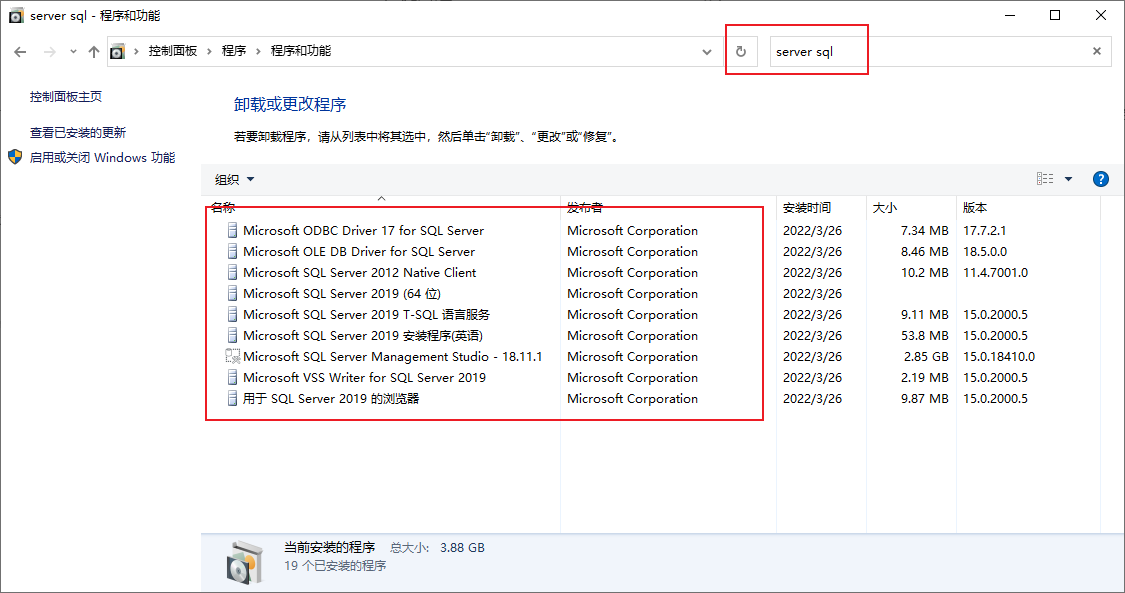
Task: Click the SQL Server Management Studio icon
Action: click(232, 356)
